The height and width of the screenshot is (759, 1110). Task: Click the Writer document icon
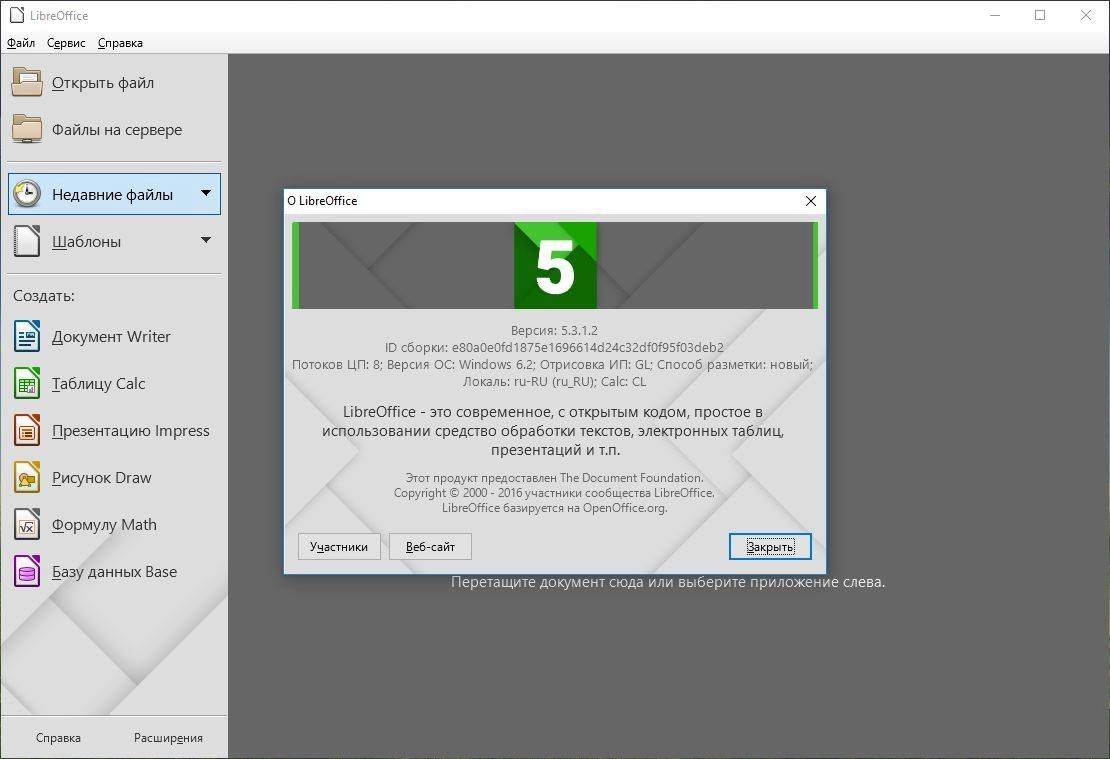click(27, 336)
